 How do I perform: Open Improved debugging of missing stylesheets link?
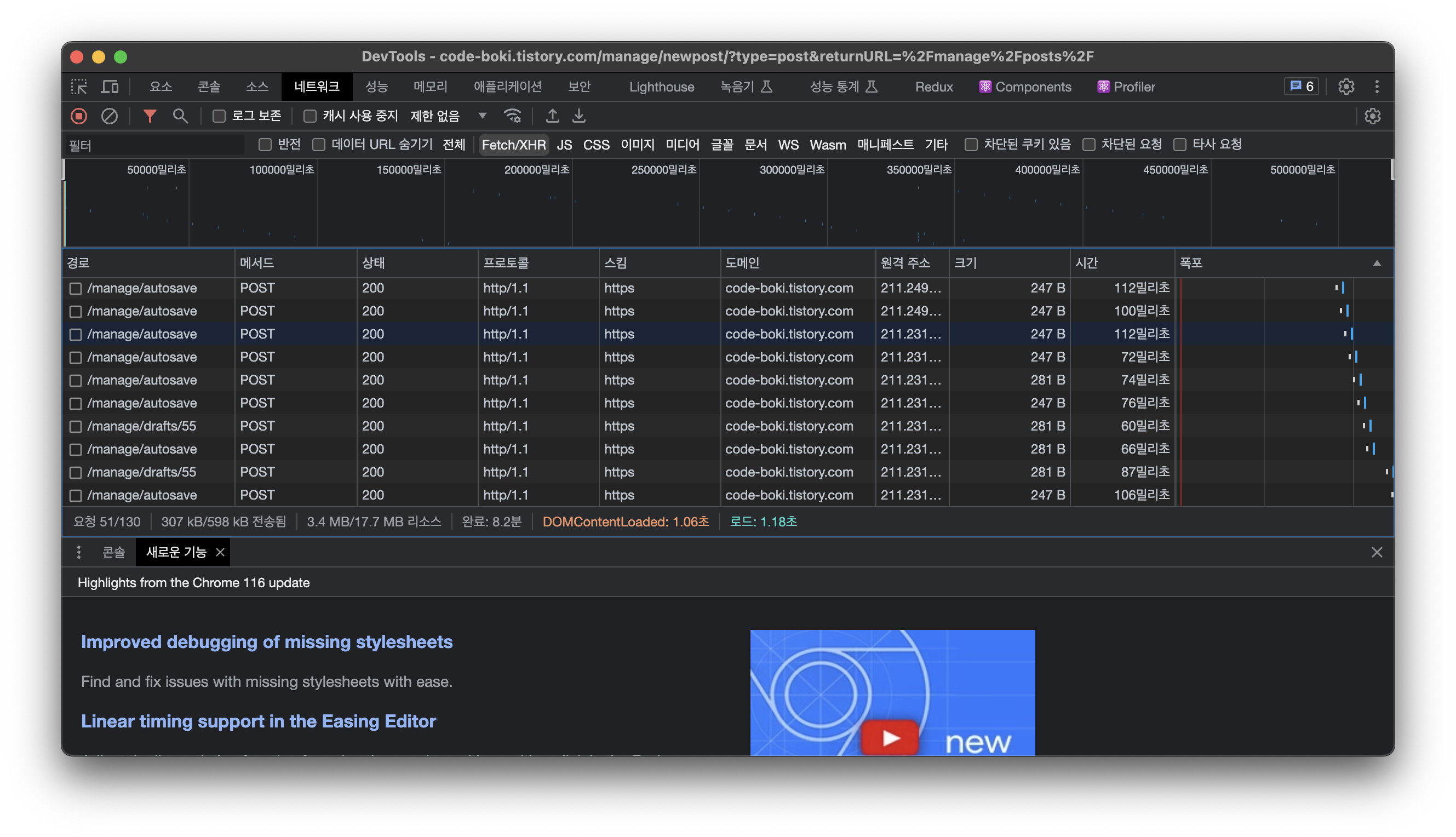[x=267, y=641]
